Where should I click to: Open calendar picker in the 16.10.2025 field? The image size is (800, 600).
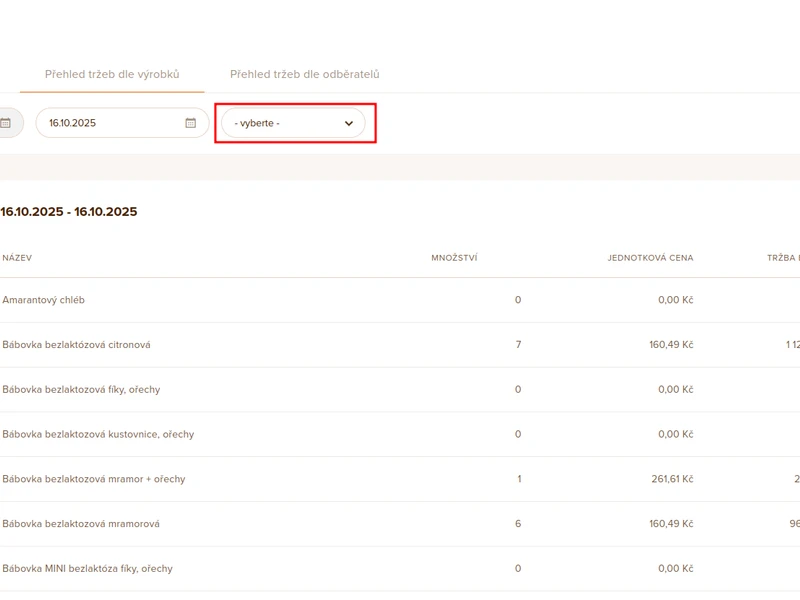click(191, 123)
